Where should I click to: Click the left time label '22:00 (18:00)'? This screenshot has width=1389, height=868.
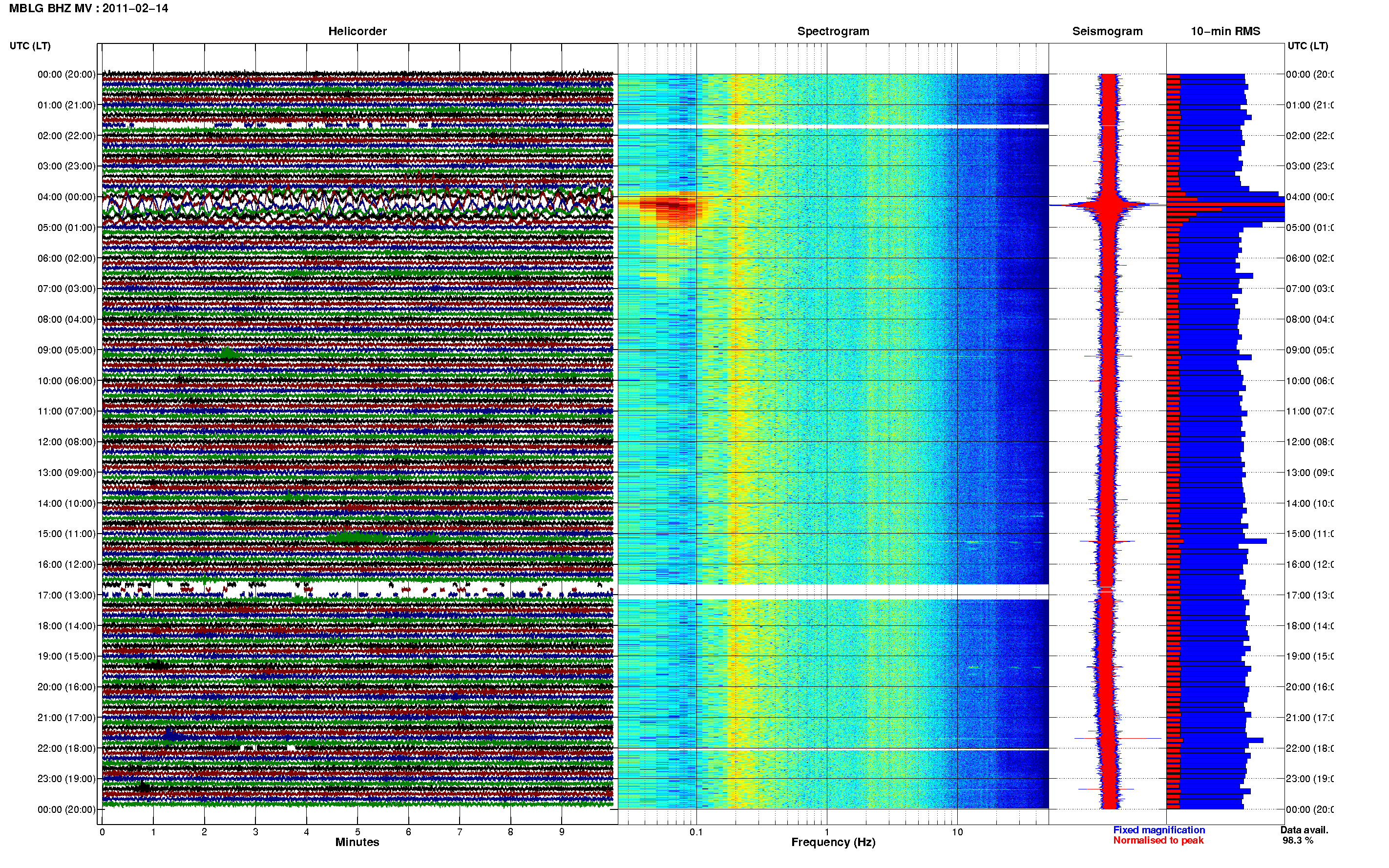click(66, 748)
